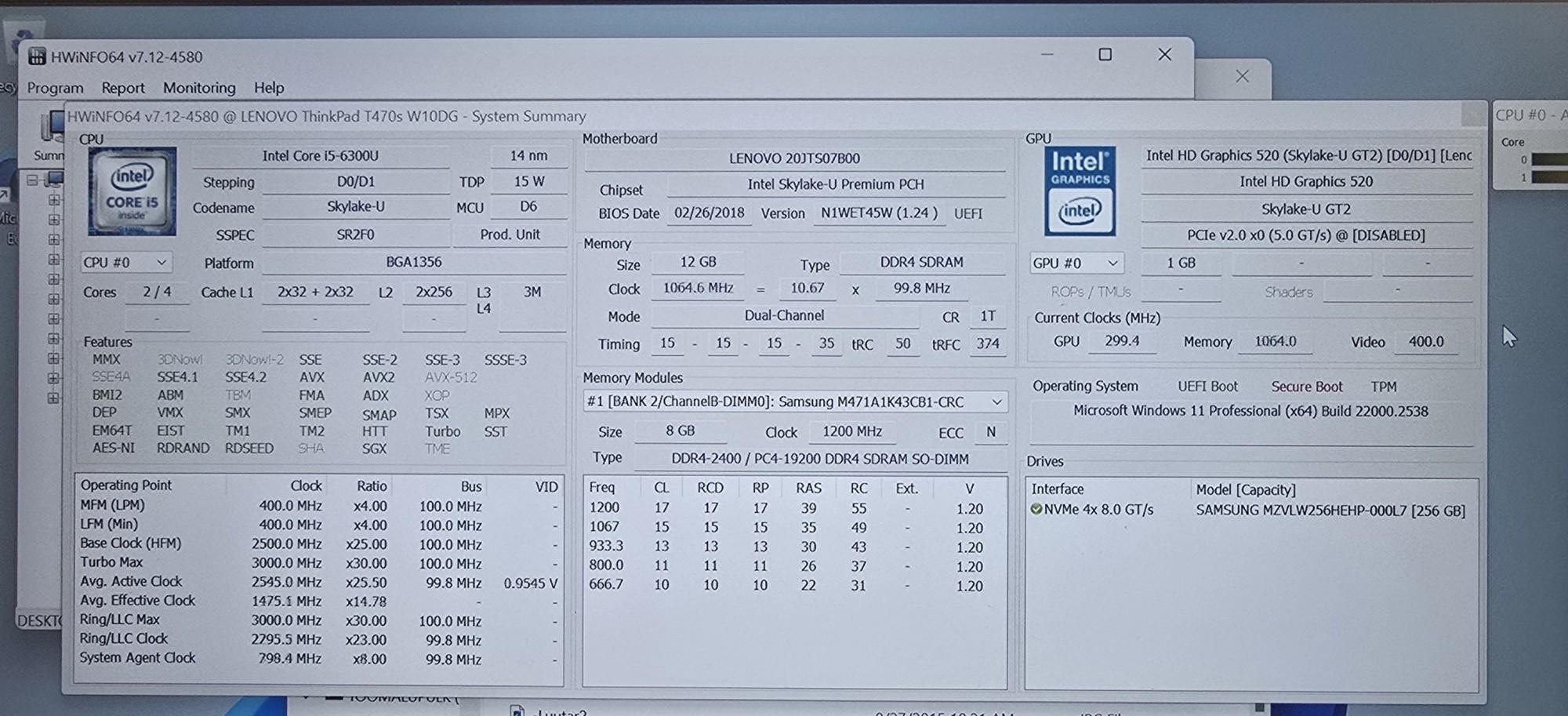The width and height of the screenshot is (1568, 716).
Task: Click the tRFC value 374
Action: coord(988,343)
